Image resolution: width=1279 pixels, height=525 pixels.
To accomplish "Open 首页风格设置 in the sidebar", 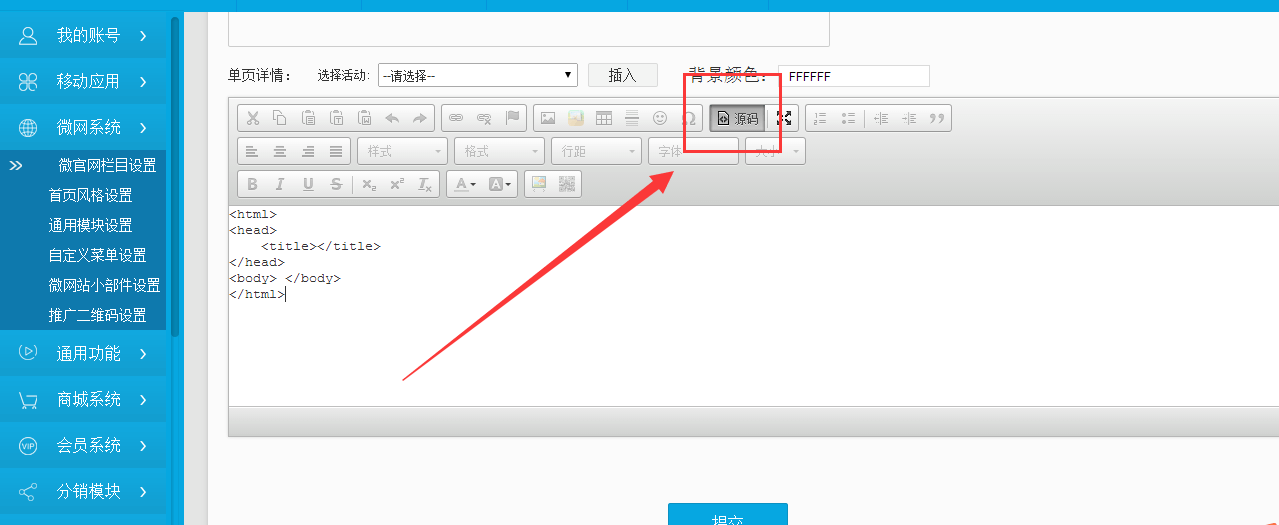I will [x=90, y=195].
